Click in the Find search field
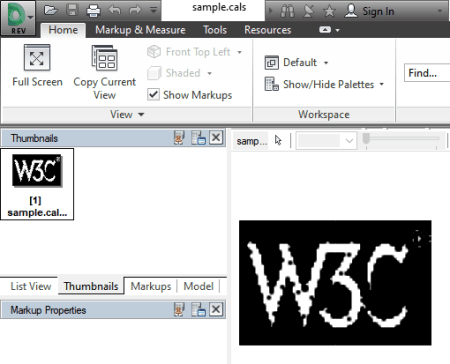Image resolution: width=450 pixels, height=364 pixels. (x=427, y=73)
